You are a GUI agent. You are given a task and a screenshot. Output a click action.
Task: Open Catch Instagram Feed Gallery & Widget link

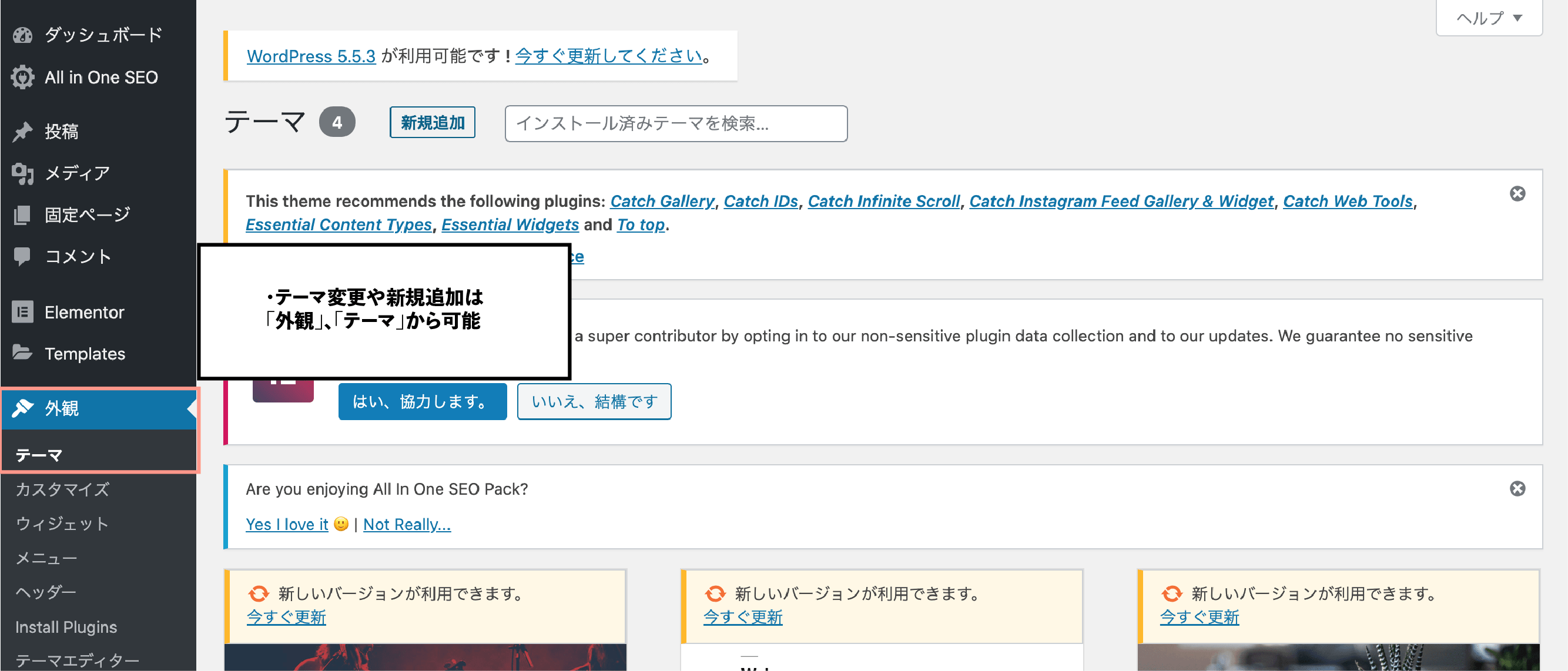1121,201
